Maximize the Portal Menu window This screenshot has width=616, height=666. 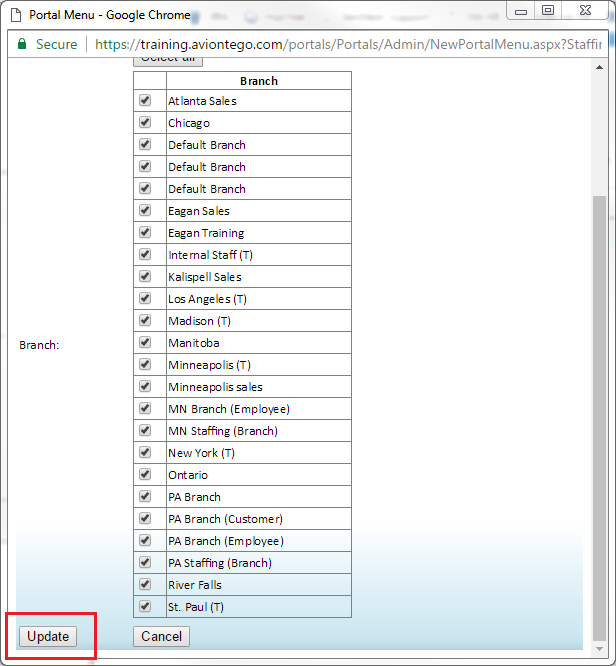point(548,11)
